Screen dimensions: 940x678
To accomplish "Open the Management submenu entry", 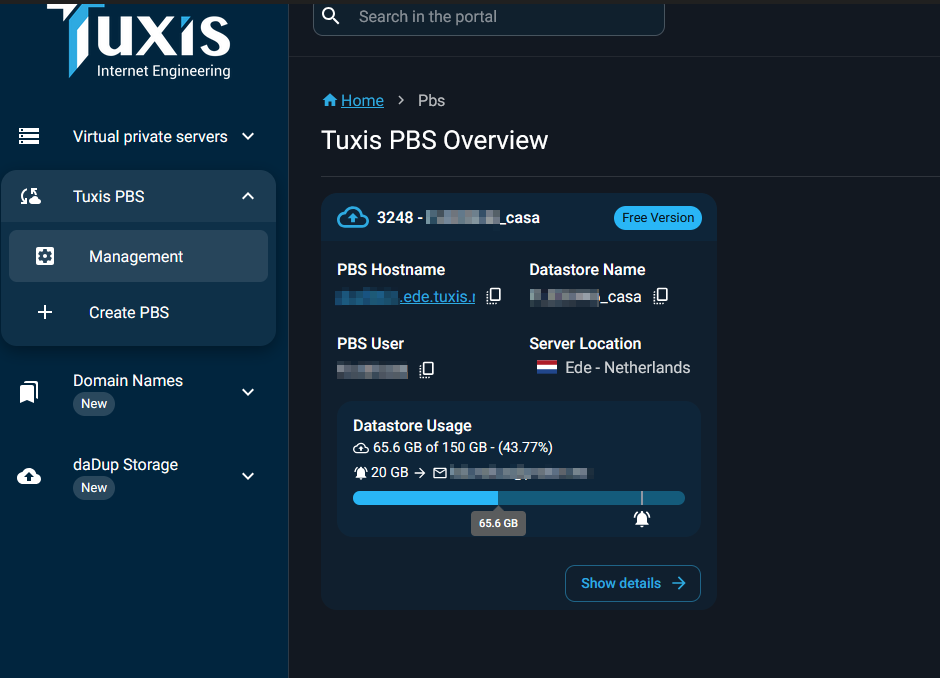I will (138, 256).
